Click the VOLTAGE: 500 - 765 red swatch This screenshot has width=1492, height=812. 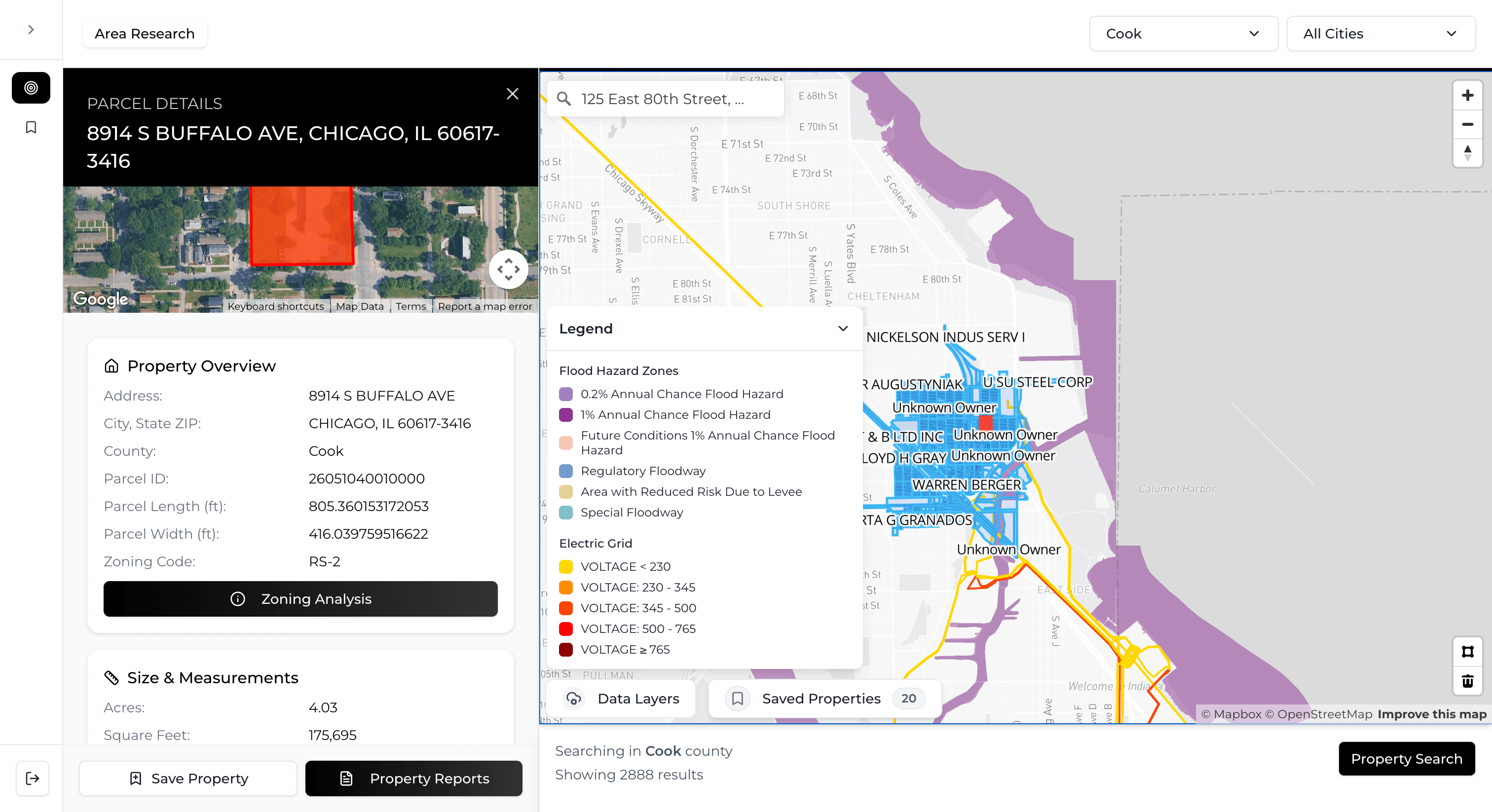point(566,629)
